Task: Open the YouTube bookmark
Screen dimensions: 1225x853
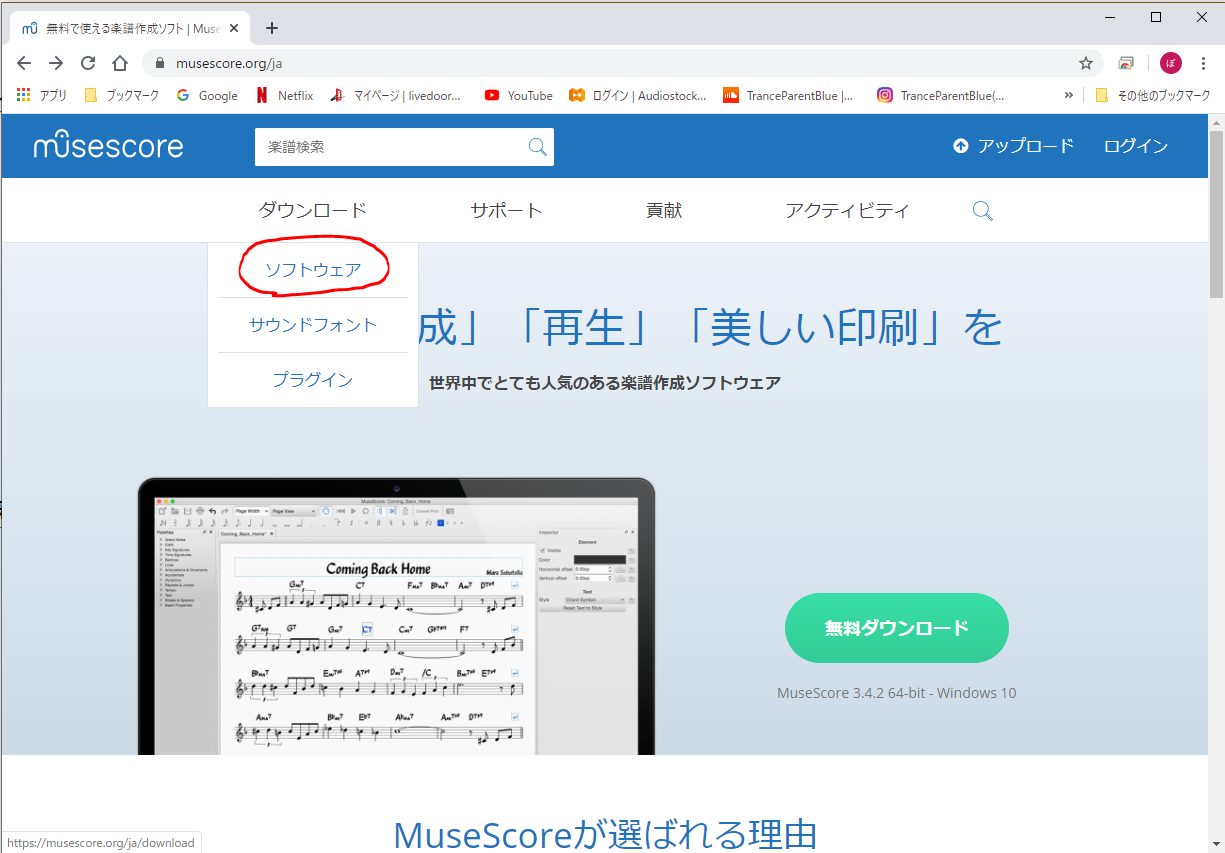Action: click(518, 95)
